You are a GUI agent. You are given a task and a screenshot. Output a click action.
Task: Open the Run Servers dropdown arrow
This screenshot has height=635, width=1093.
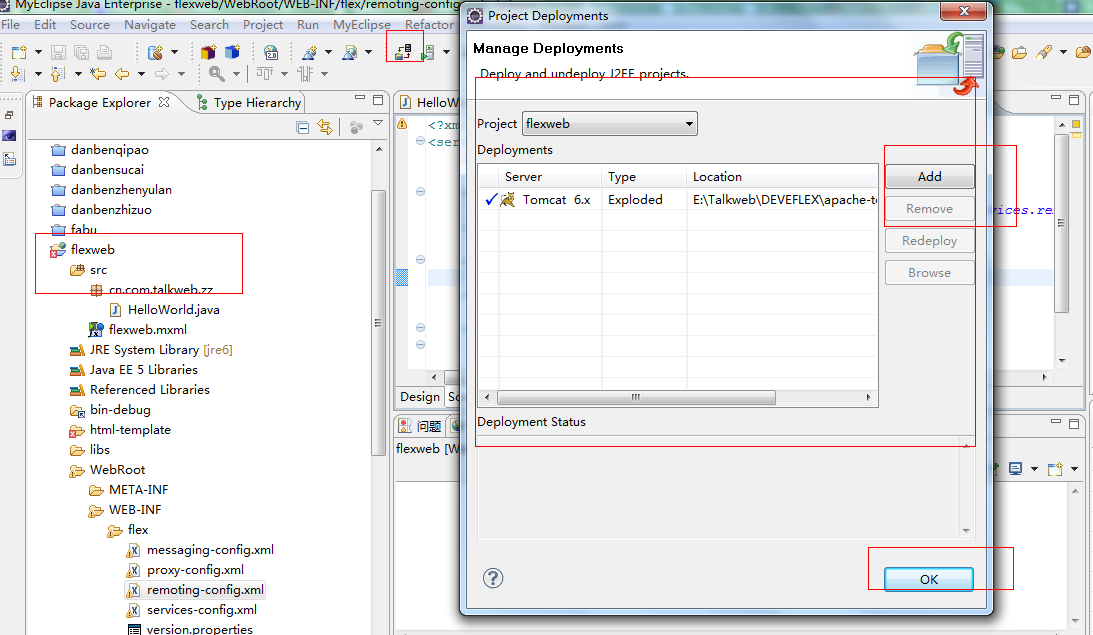click(446, 52)
